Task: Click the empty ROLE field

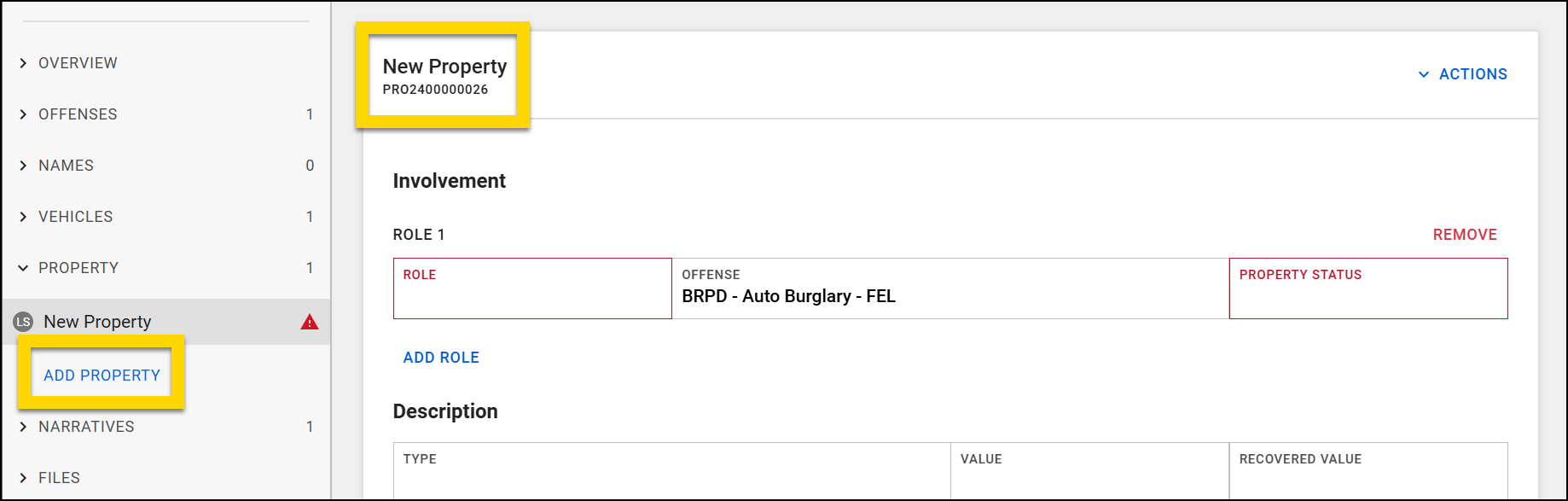Action: click(x=531, y=288)
